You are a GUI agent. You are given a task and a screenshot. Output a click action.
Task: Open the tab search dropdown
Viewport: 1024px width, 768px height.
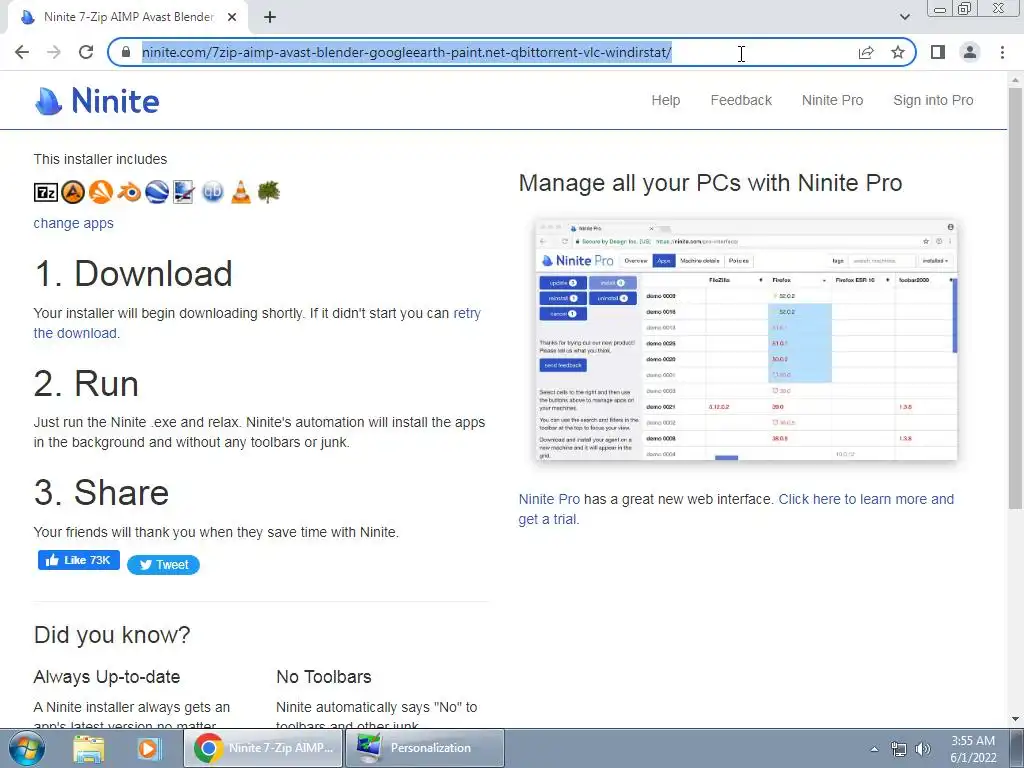pyautogui.click(x=904, y=17)
